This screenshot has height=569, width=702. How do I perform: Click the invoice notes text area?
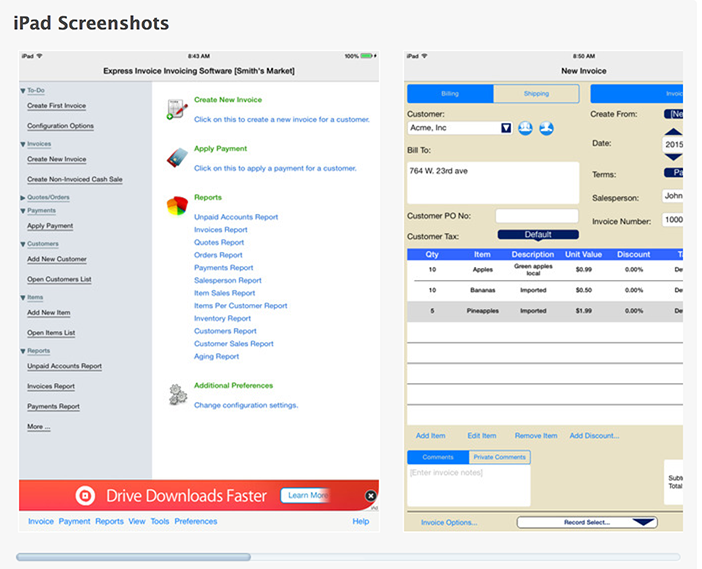(x=469, y=485)
